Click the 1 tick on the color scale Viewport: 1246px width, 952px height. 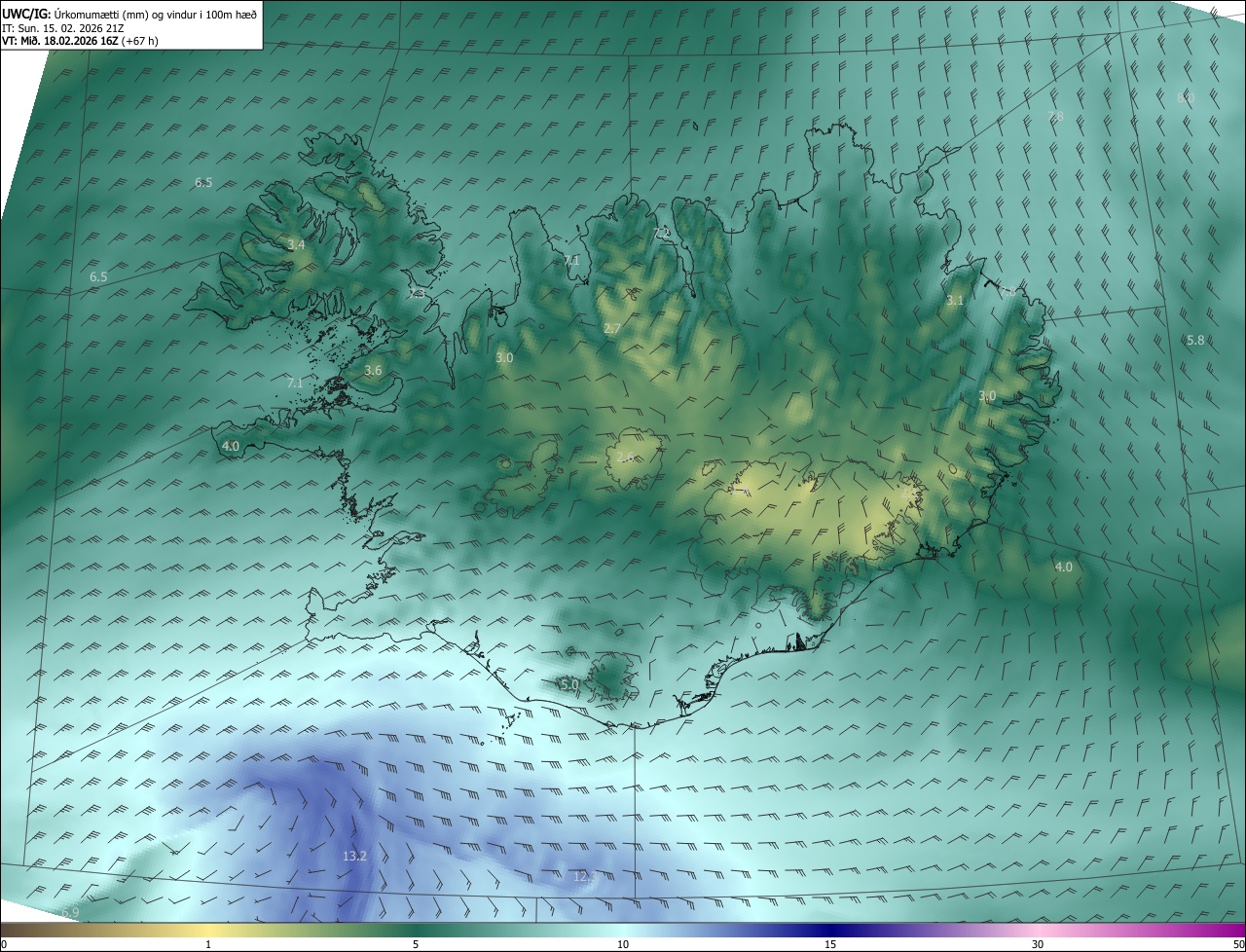(x=208, y=945)
